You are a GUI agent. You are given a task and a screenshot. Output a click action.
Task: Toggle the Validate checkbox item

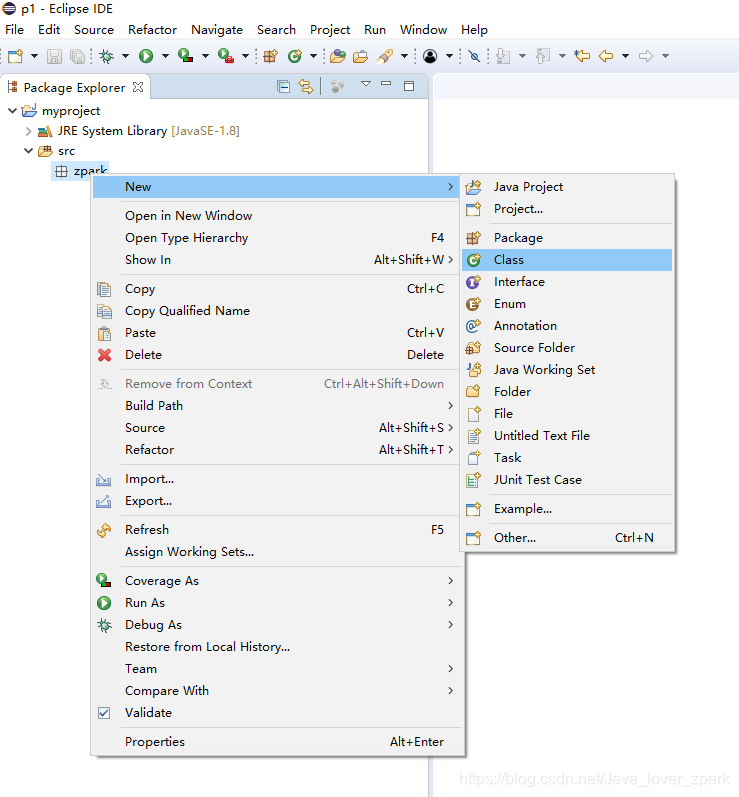point(277,713)
